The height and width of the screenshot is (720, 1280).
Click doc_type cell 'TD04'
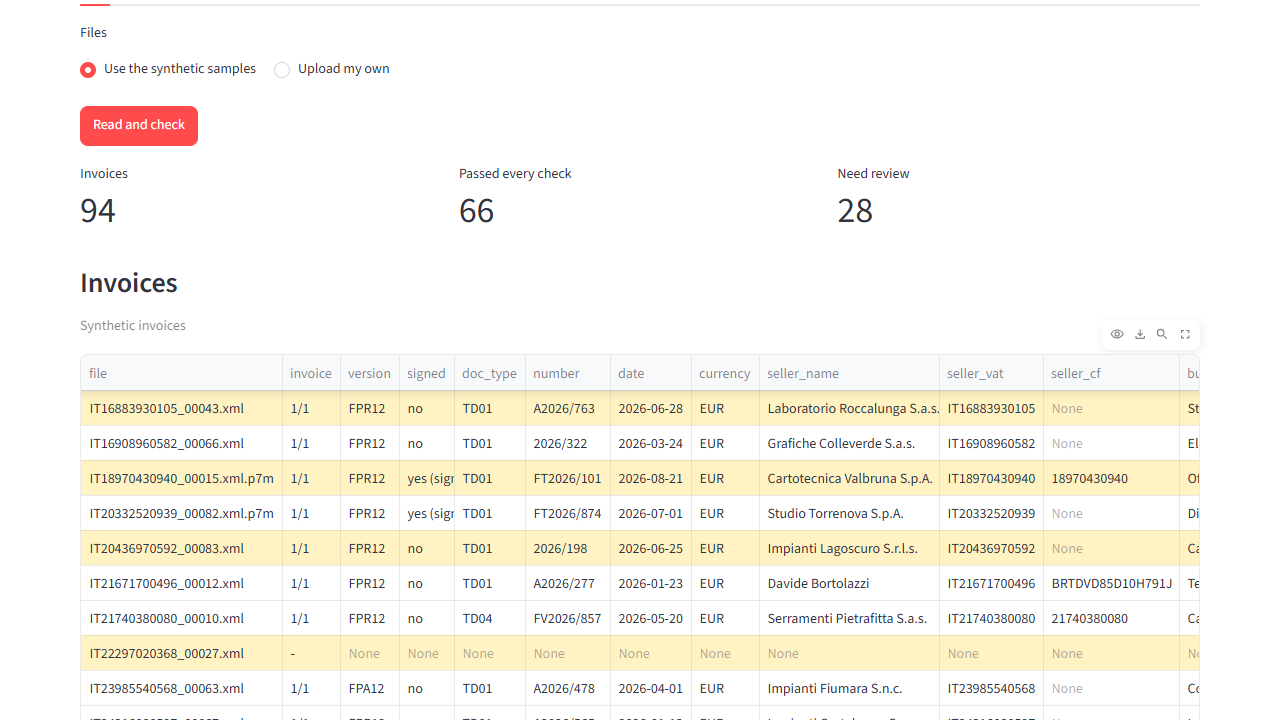pos(490,618)
